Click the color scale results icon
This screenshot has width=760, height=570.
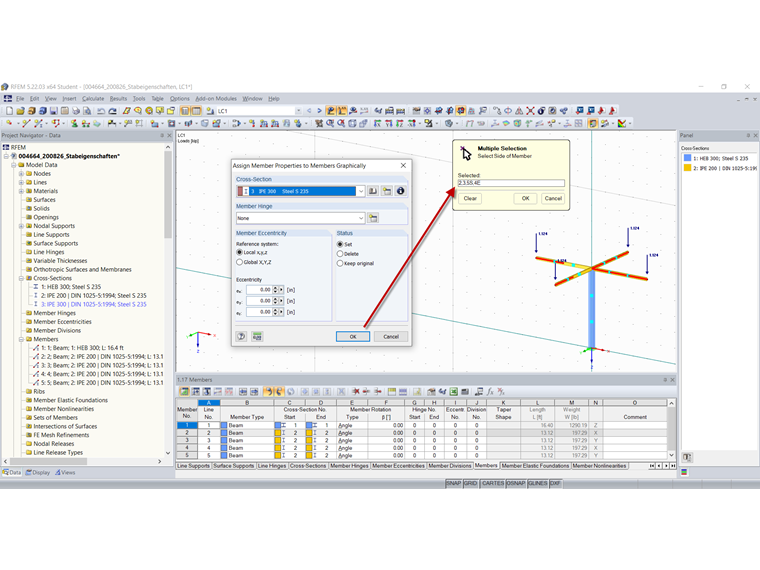tap(622, 124)
